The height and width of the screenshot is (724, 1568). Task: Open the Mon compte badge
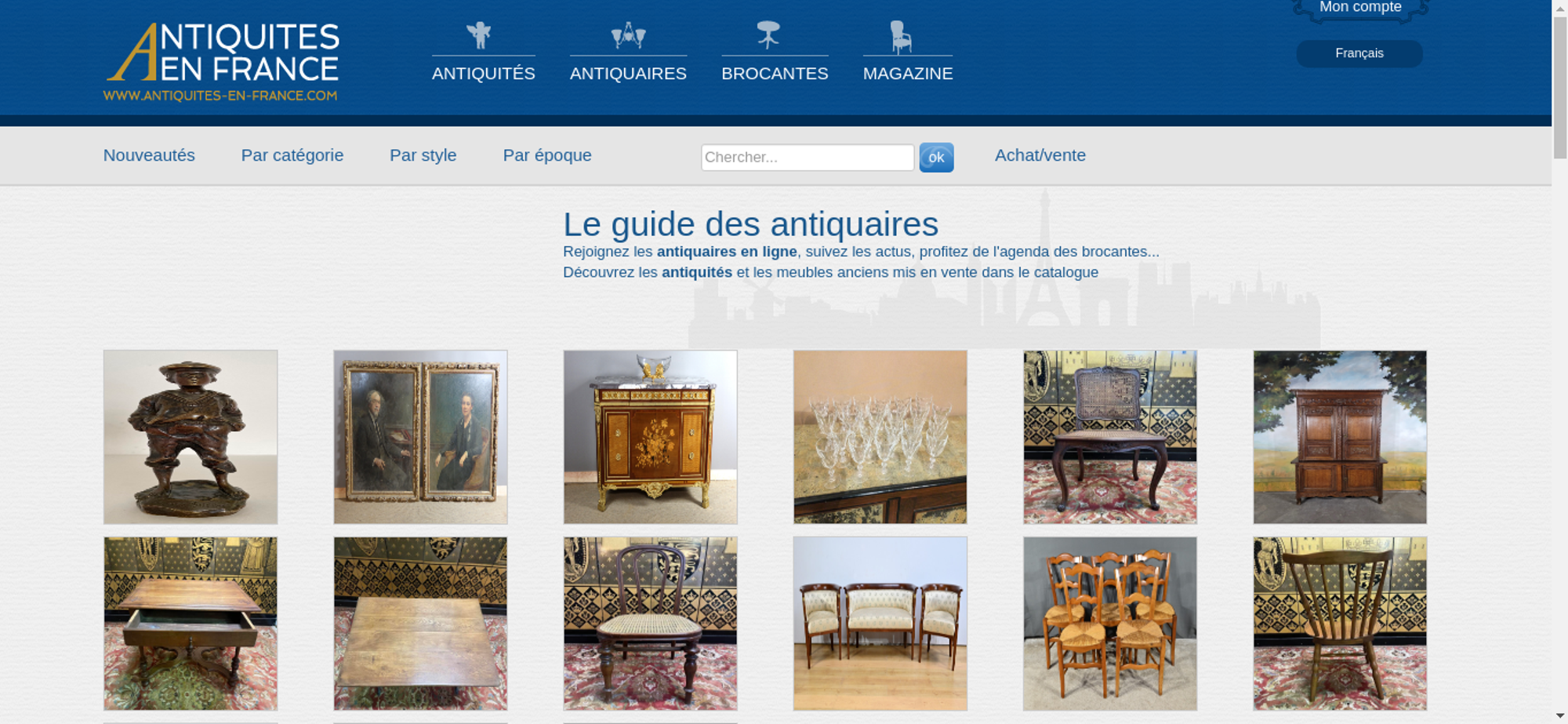pos(1360,8)
